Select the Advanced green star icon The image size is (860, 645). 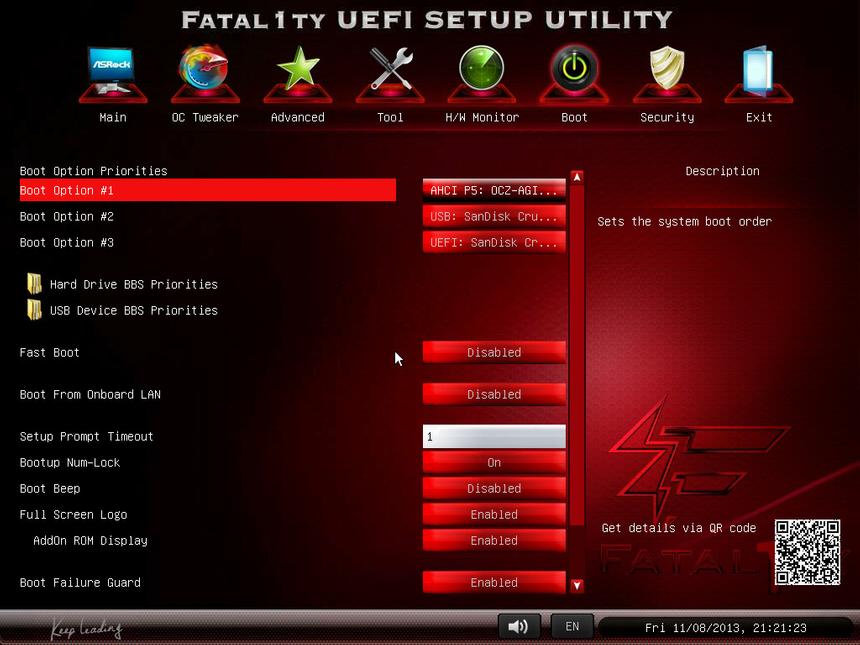pyautogui.click(x=298, y=73)
